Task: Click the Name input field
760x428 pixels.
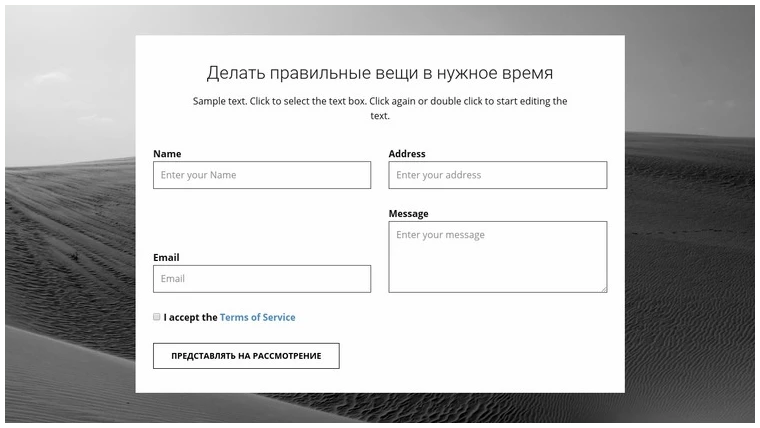Action: coord(262,175)
